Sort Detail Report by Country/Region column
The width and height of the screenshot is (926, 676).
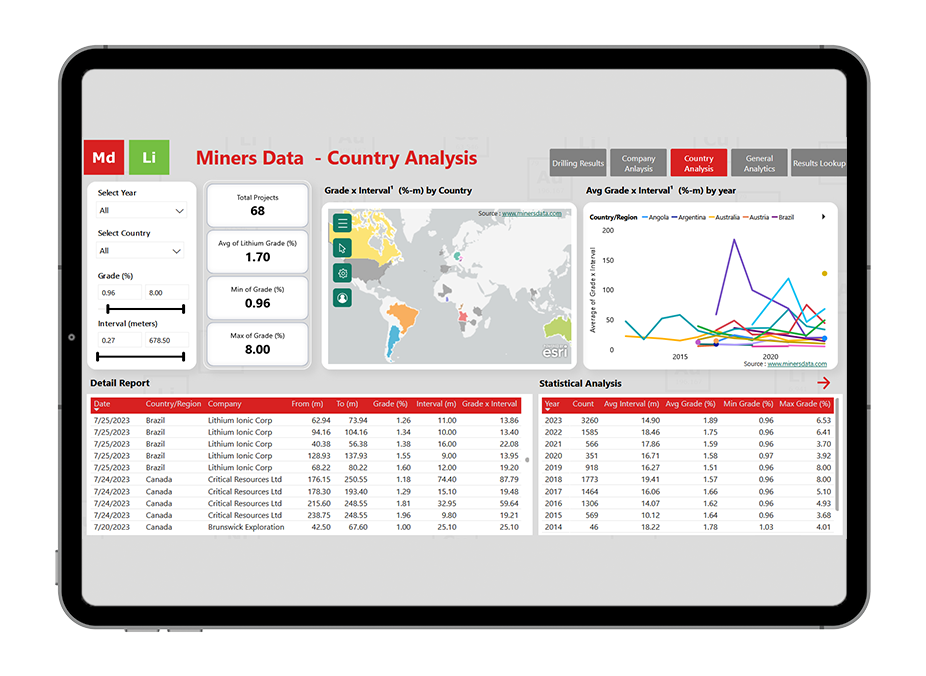tap(174, 404)
